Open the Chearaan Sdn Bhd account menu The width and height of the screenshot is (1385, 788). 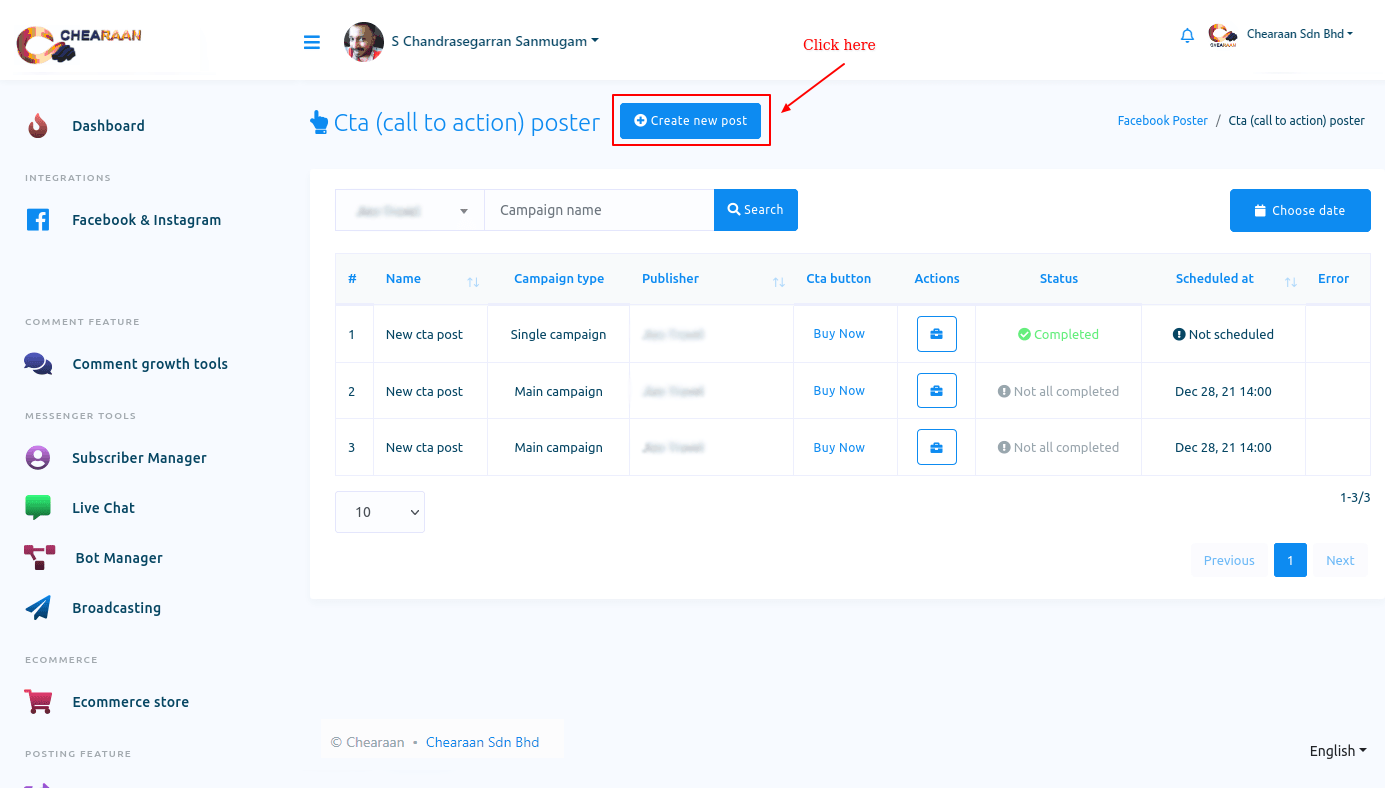[1298, 35]
